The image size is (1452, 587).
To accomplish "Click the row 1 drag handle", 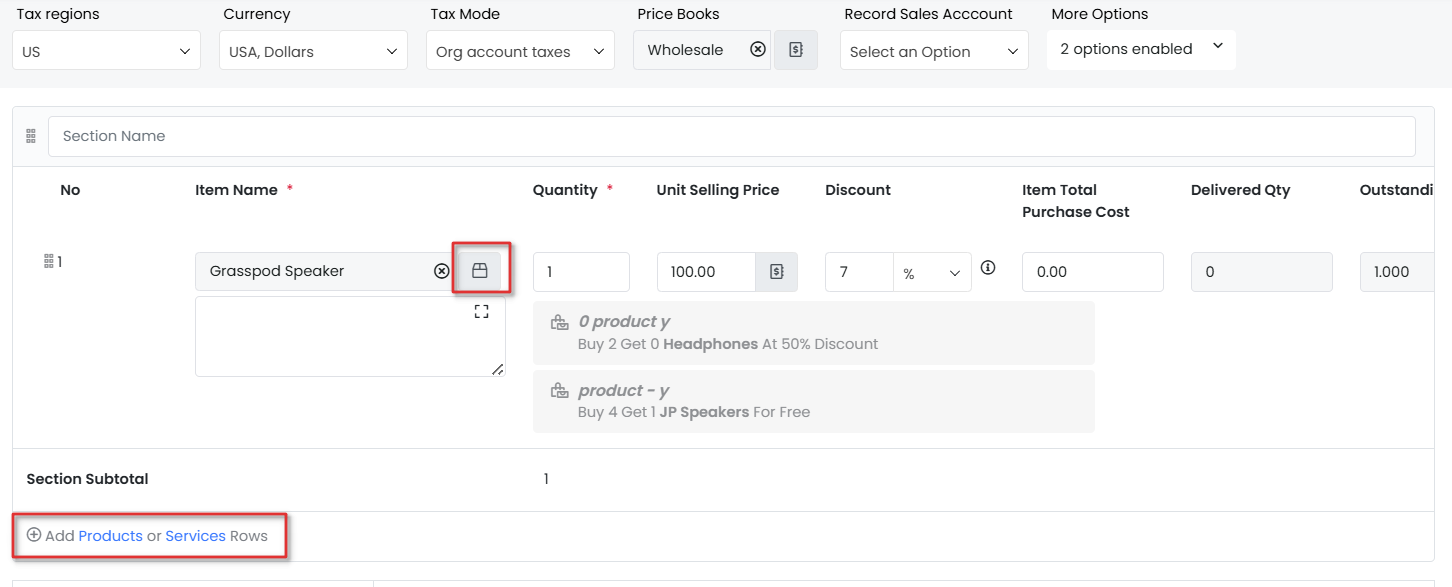I will coord(48,261).
